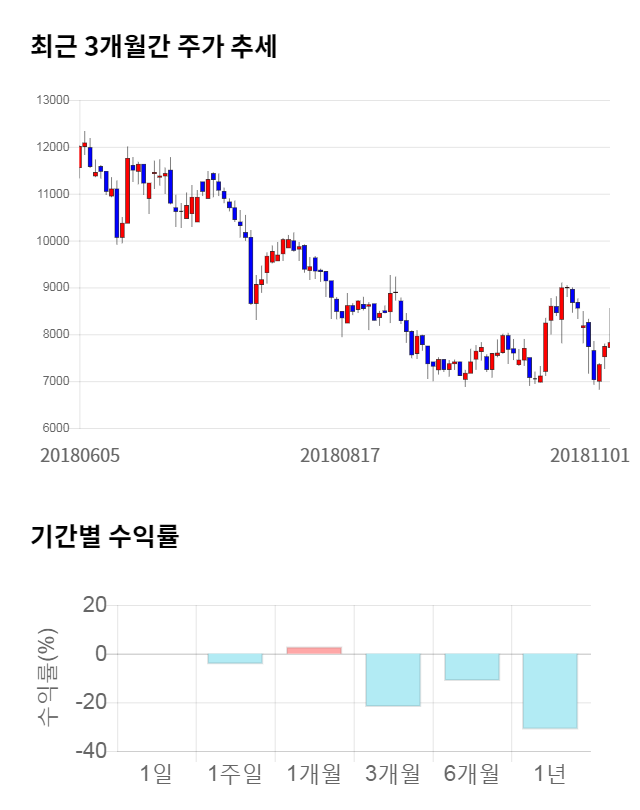640x810 pixels.
Task: Click the '기간별 수익률' section heading
Action: 105,535
